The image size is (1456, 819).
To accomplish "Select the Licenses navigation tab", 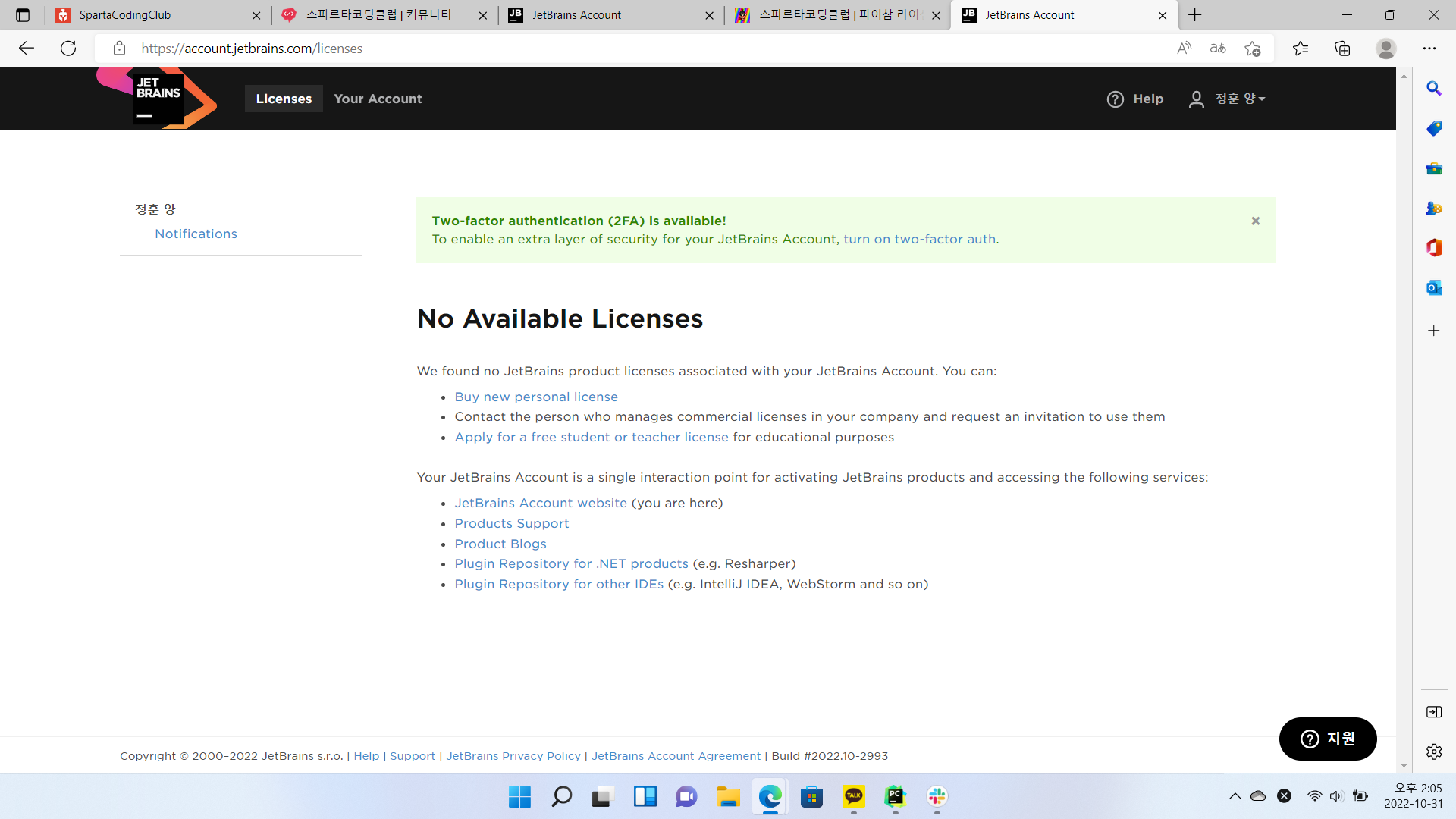I will tap(284, 99).
